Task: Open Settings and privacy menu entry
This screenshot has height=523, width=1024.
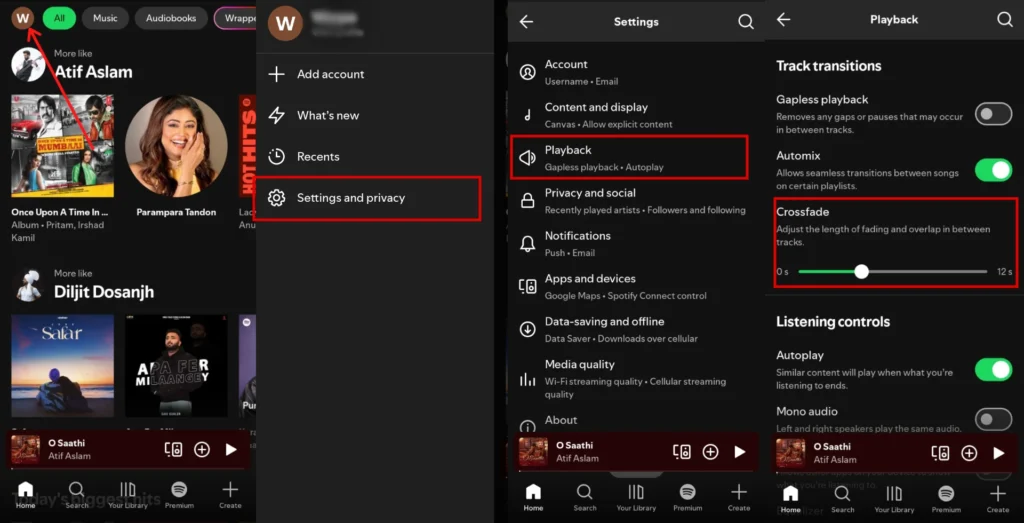Action: tap(367, 198)
